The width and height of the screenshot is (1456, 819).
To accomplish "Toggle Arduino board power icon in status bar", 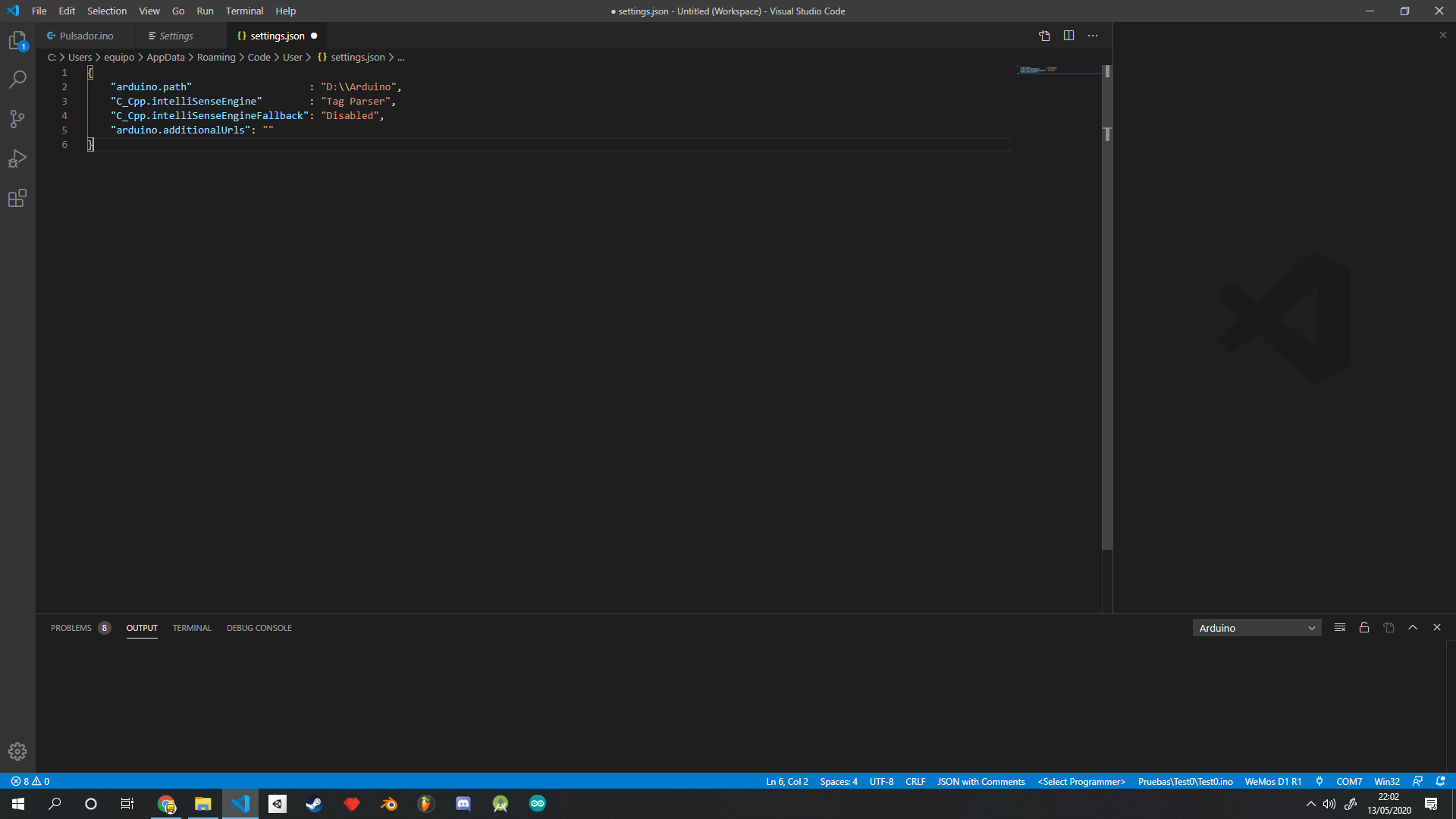I will 1319,781.
